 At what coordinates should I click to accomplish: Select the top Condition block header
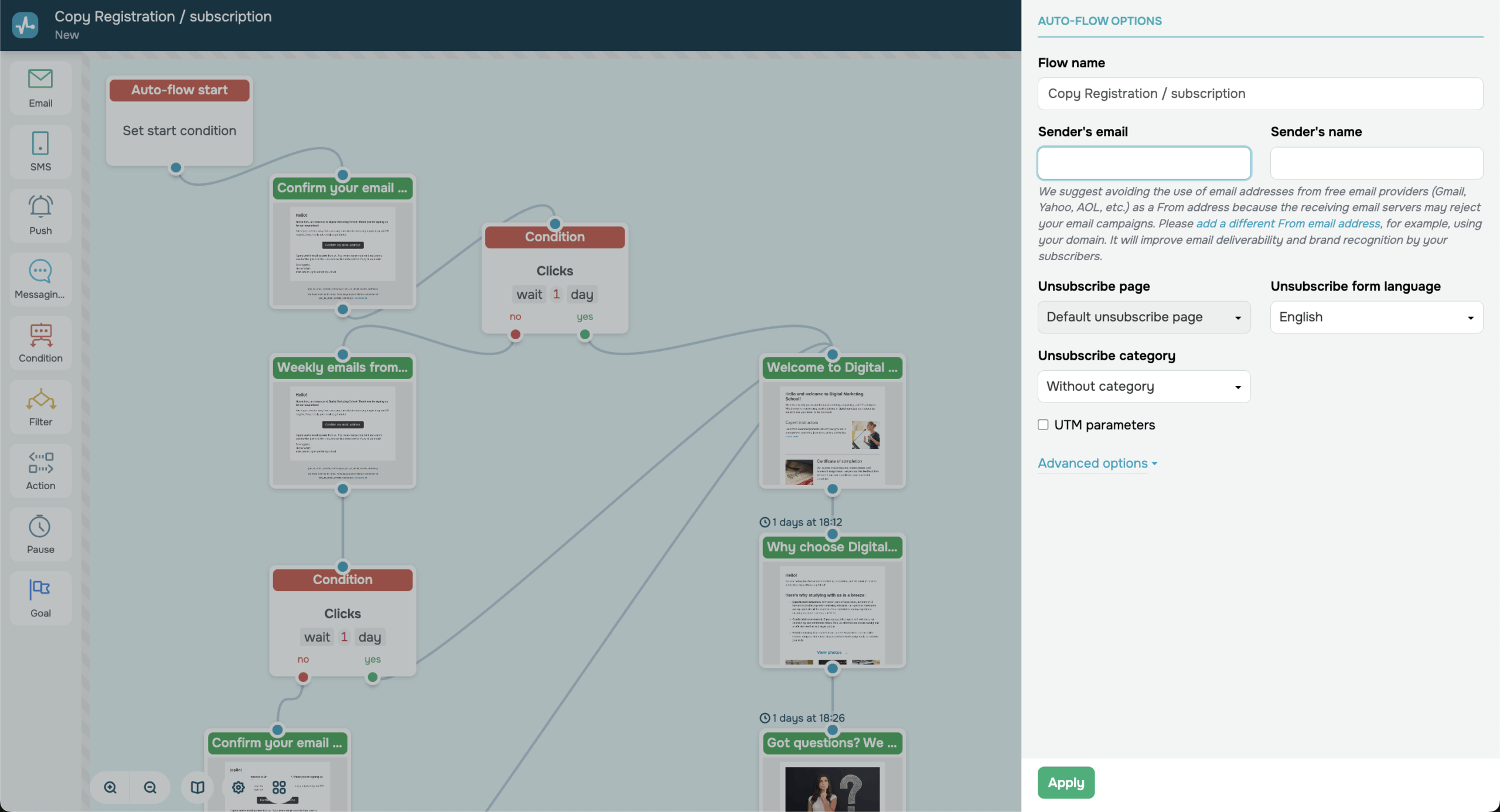[555, 237]
